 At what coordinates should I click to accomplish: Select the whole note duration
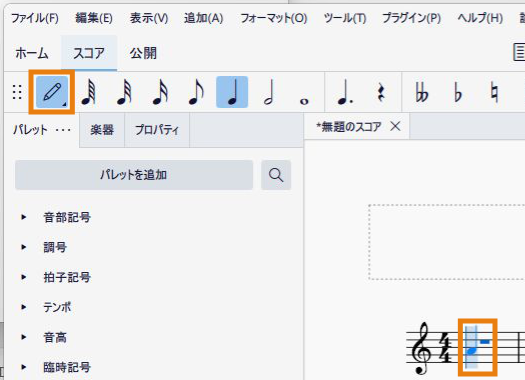304,101
